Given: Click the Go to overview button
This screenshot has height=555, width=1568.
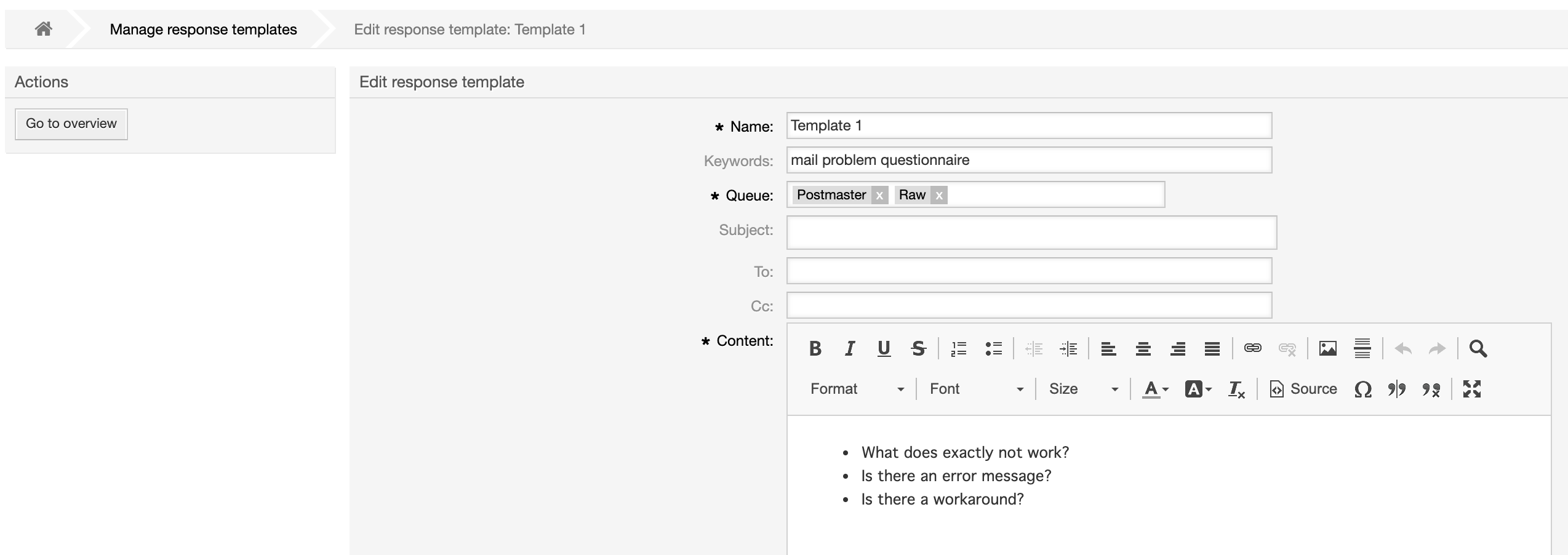Looking at the screenshot, I should click(x=71, y=124).
